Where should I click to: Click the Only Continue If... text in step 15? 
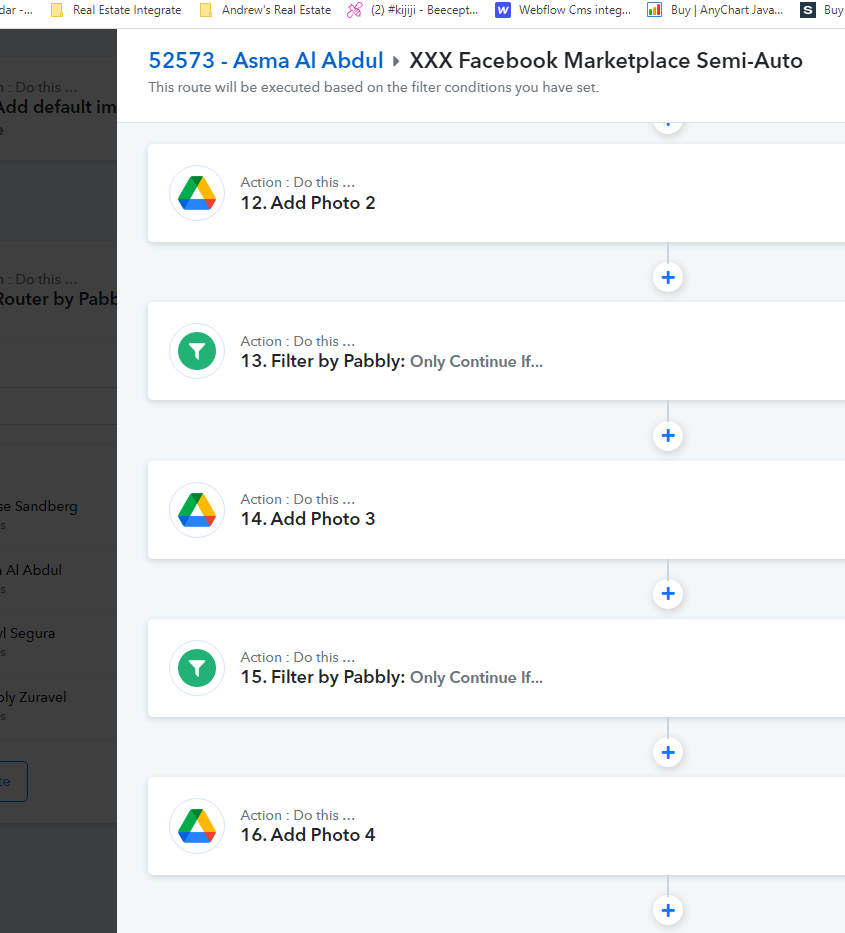[x=476, y=677]
